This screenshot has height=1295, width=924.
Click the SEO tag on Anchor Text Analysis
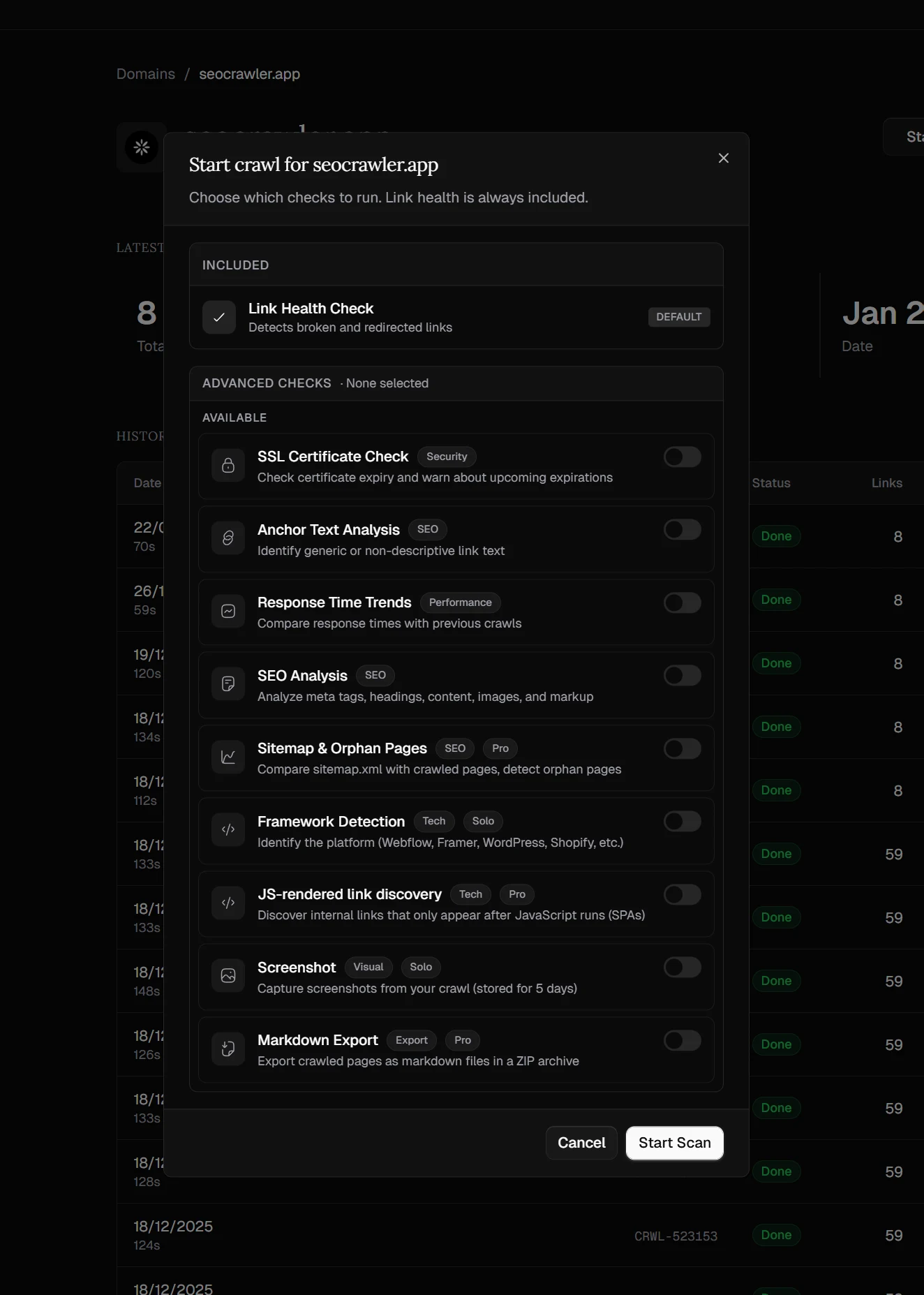(x=428, y=529)
